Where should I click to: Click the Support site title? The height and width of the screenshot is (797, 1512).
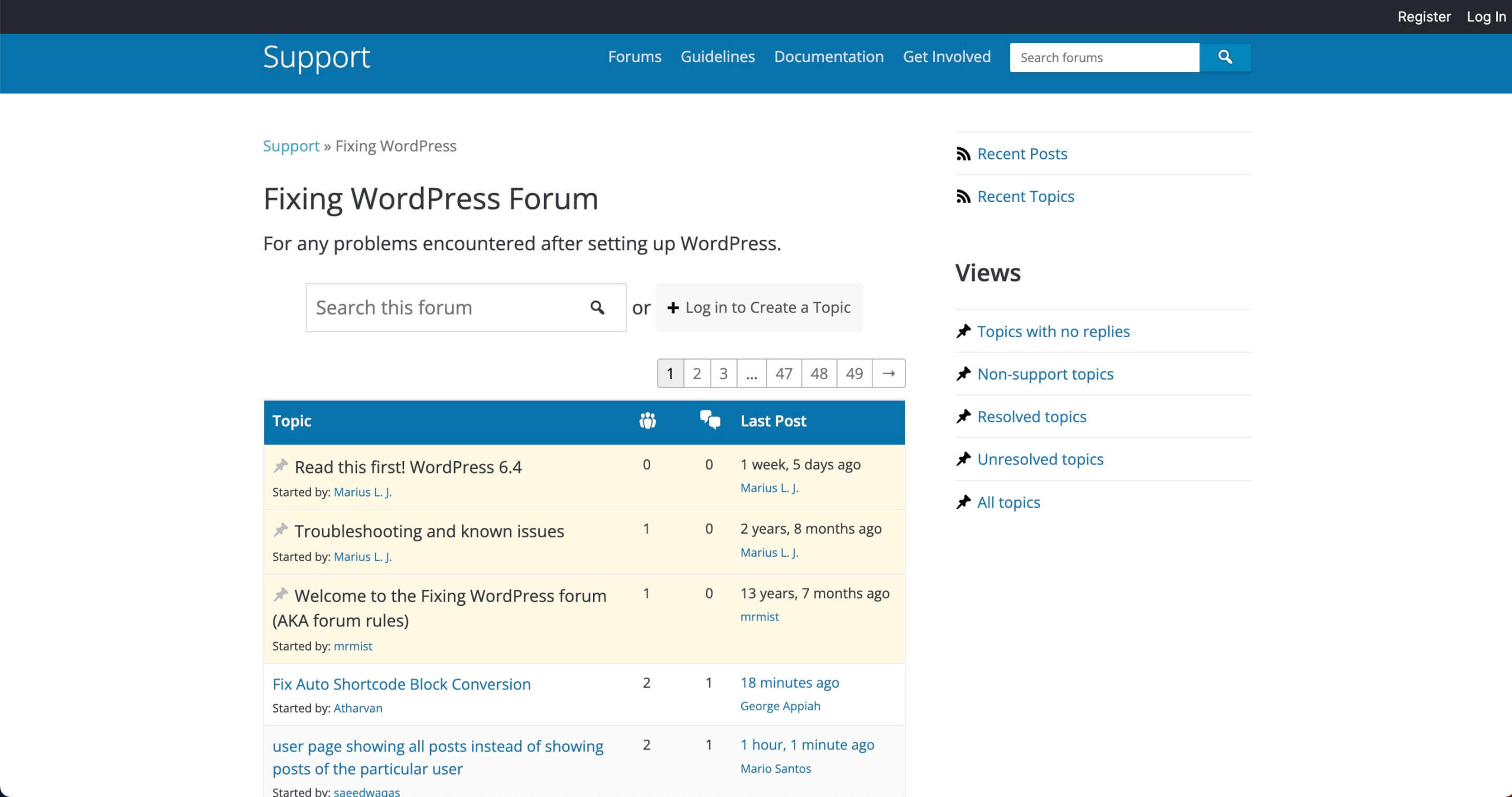(317, 58)
